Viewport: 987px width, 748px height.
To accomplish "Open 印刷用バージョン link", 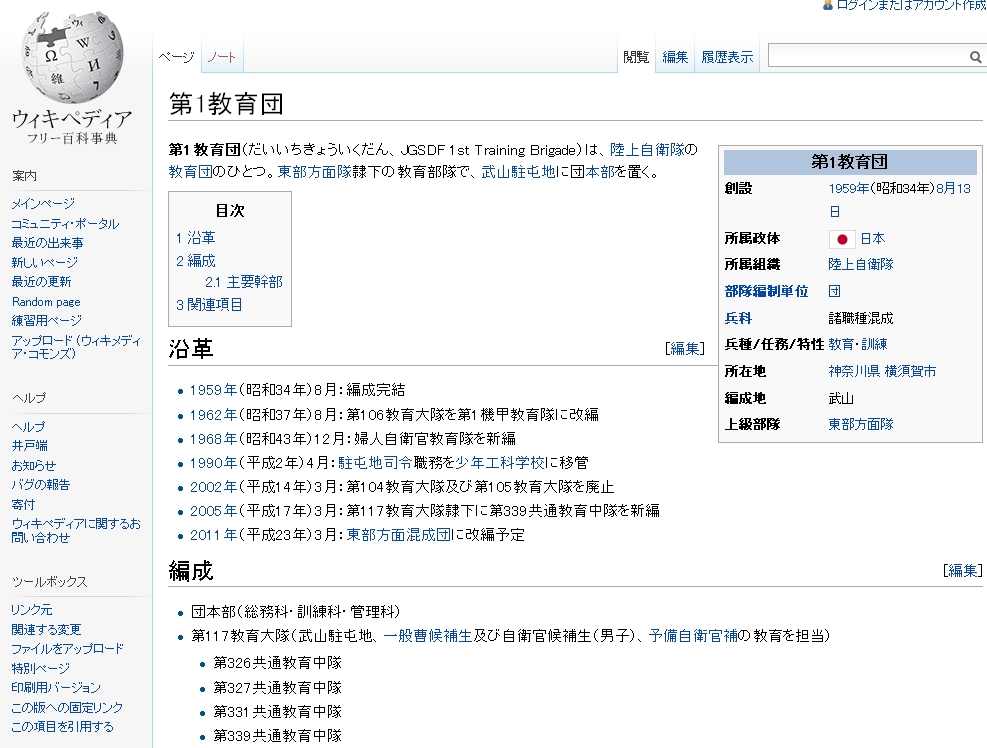I will [x=56, y=688].
